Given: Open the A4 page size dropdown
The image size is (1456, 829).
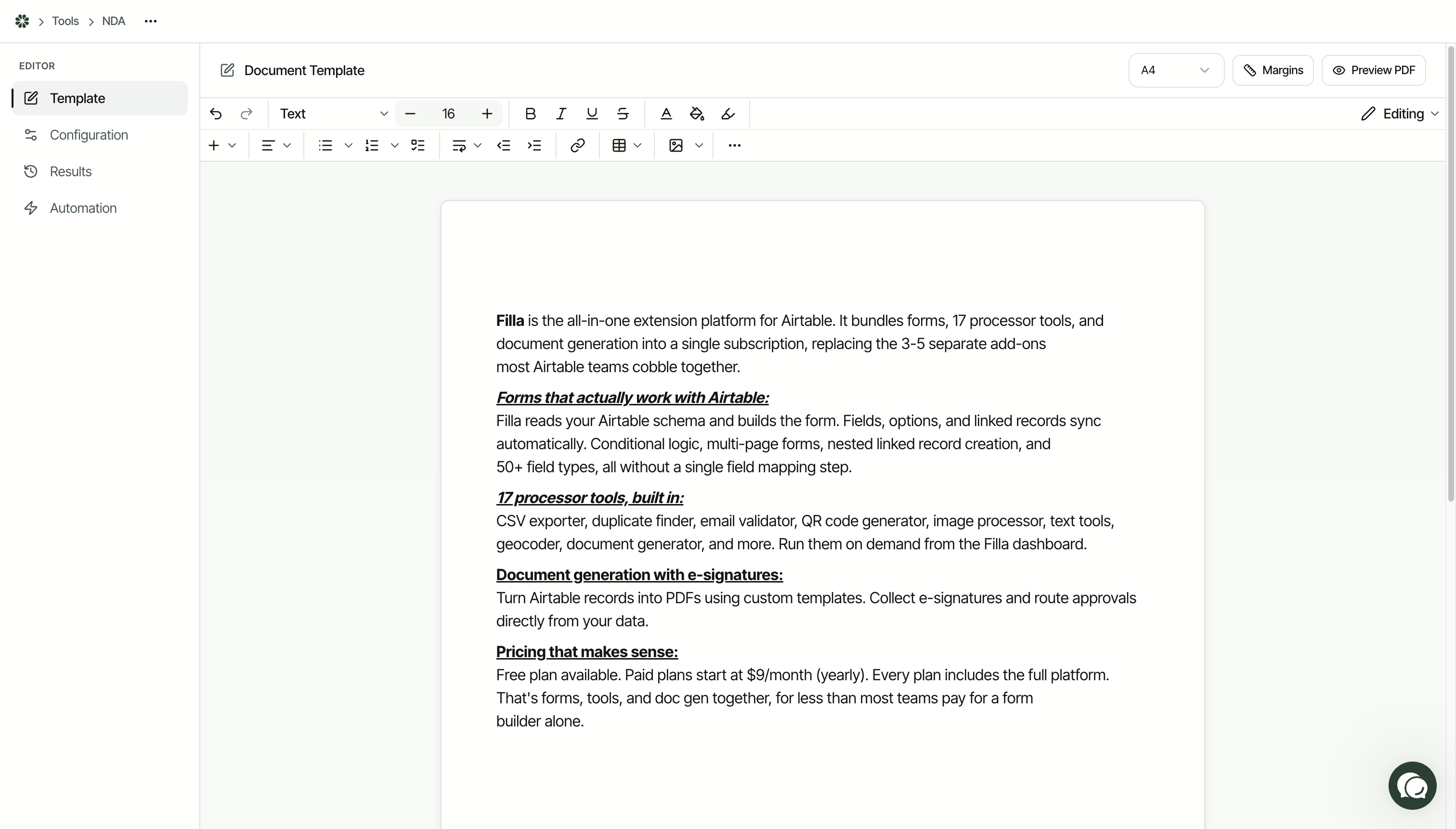Looking at the screenshot, I should pyautogui.click(x=1175, y=70).
